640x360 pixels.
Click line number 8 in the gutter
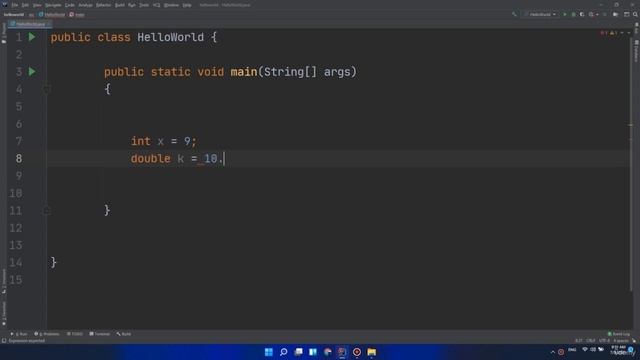(19, 159)
